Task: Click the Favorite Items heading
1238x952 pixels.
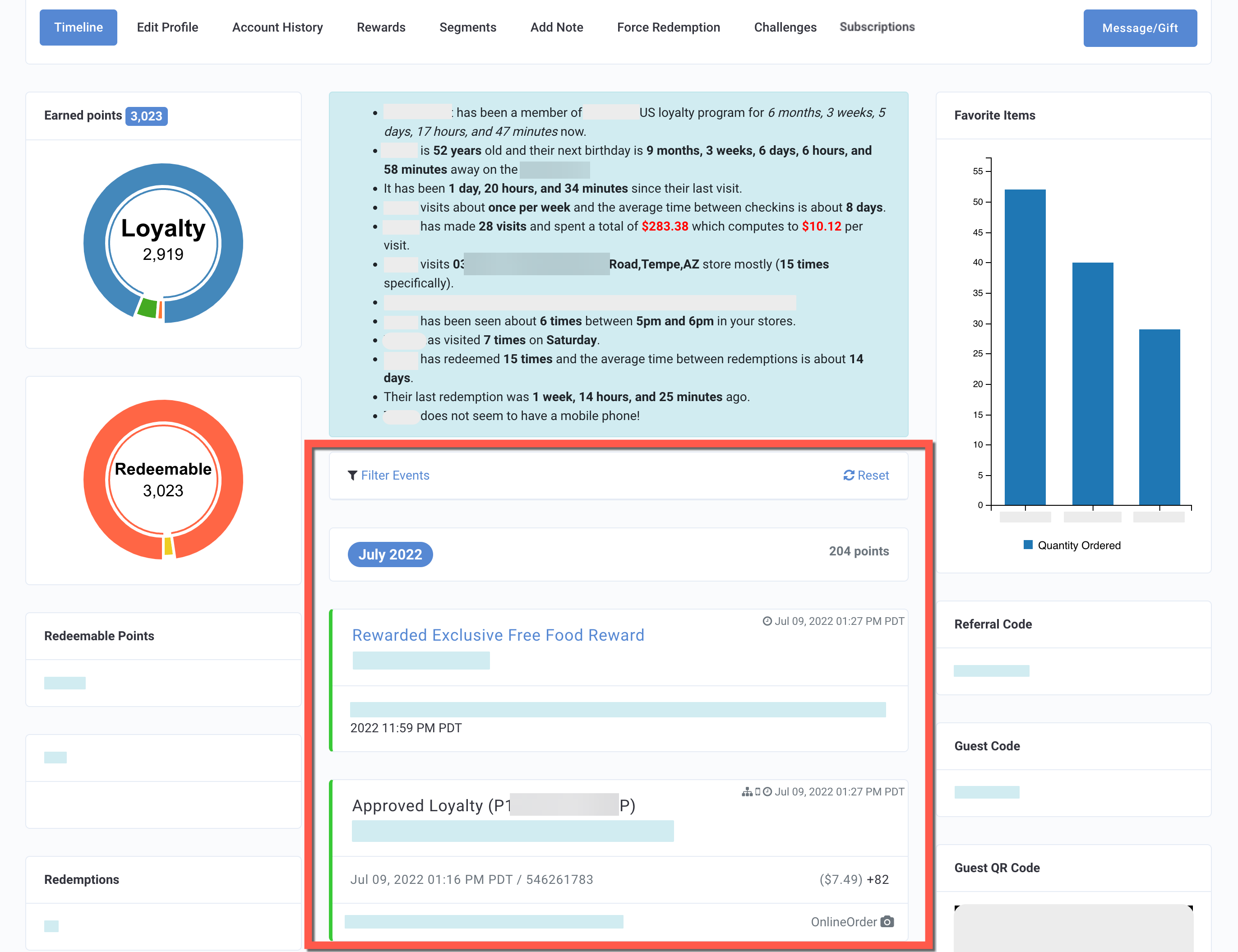Action: 994,116
